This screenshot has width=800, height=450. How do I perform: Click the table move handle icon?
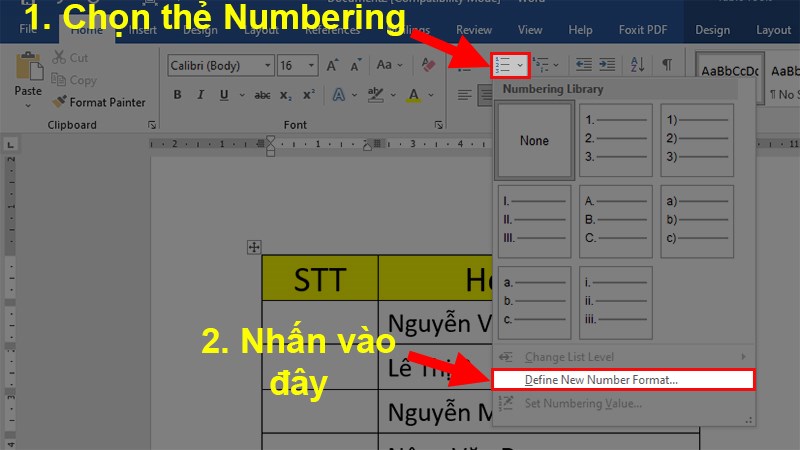click(254, 246)
